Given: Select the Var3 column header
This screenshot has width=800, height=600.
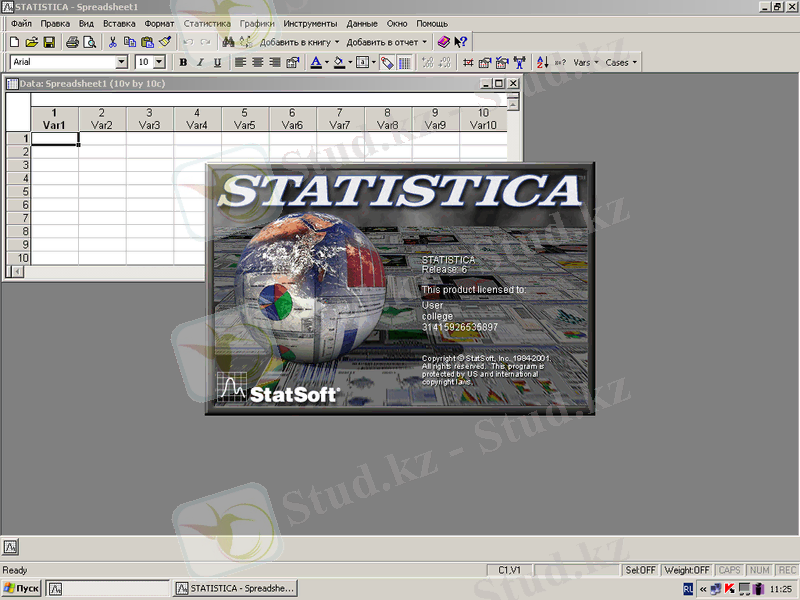Looking at the screenshot, I should click(x=150, y=120).
